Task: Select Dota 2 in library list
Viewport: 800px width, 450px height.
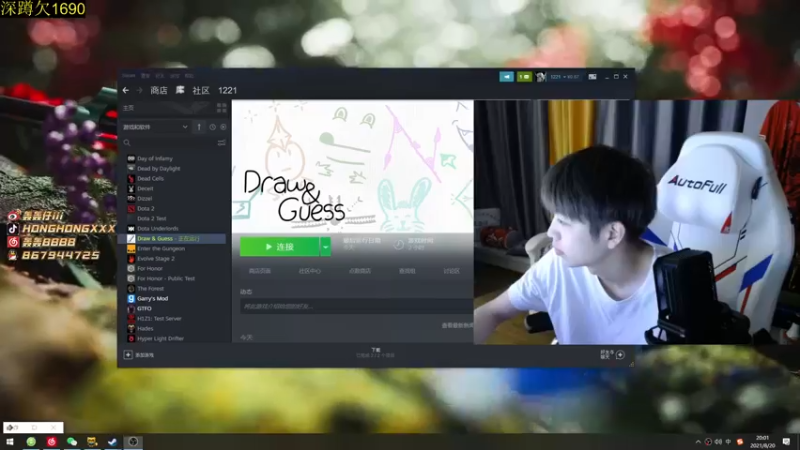Action: [x=145, y=209]
